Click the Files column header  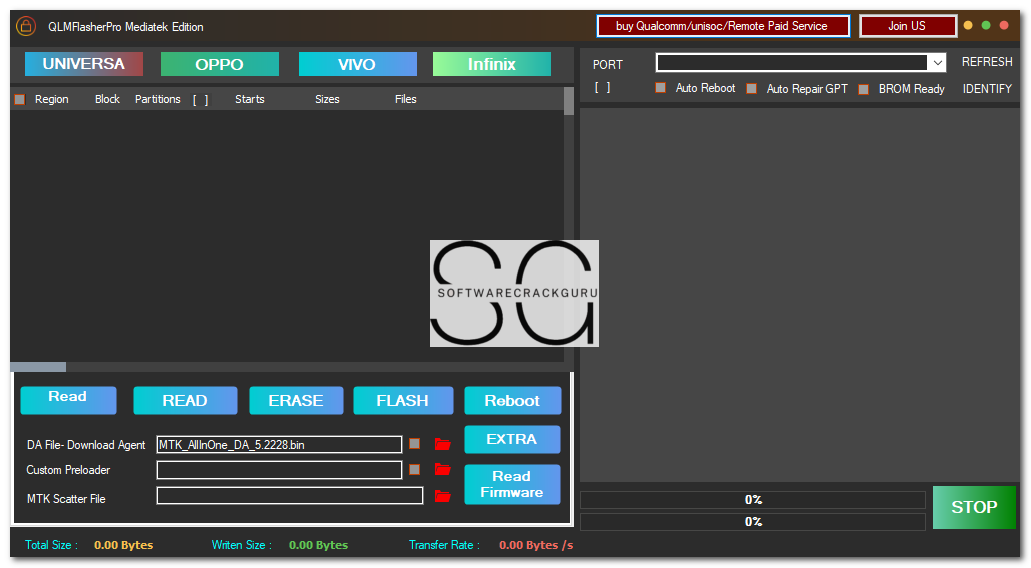(406, 99)
